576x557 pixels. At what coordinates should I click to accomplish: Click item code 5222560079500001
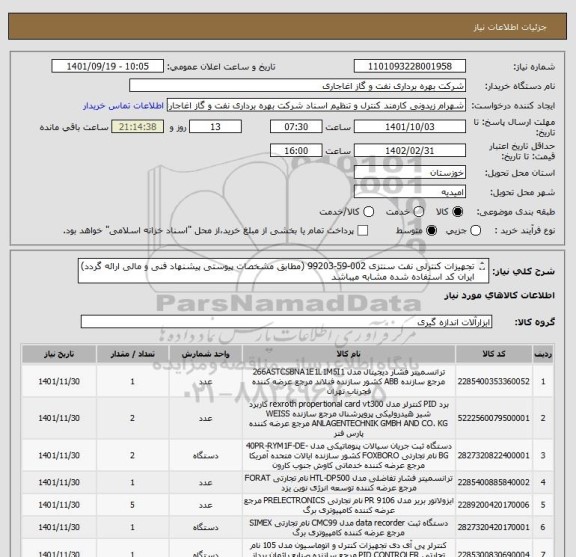494,418
